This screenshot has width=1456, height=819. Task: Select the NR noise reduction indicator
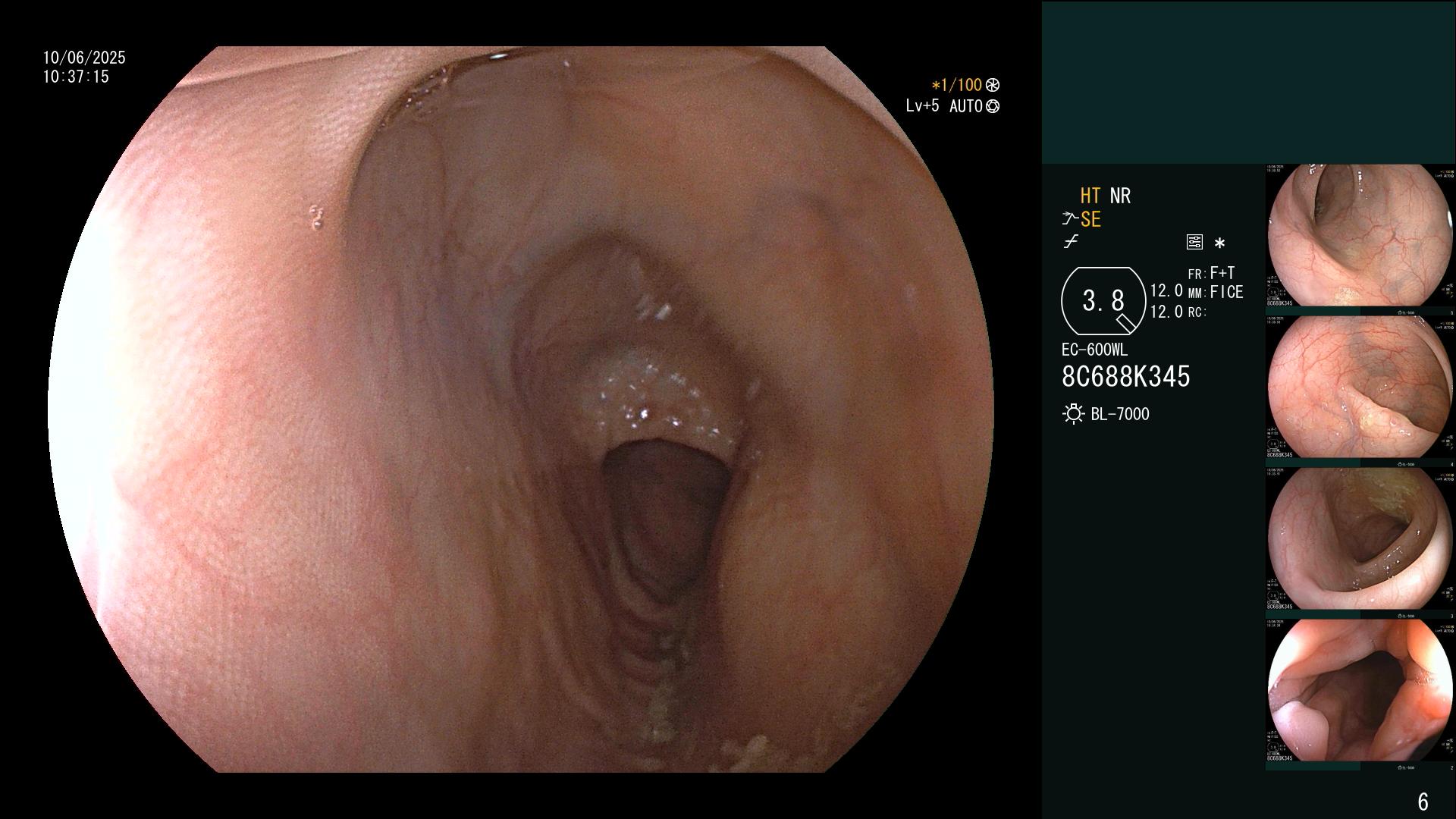pyautogui.click(x=1120, y=196)
